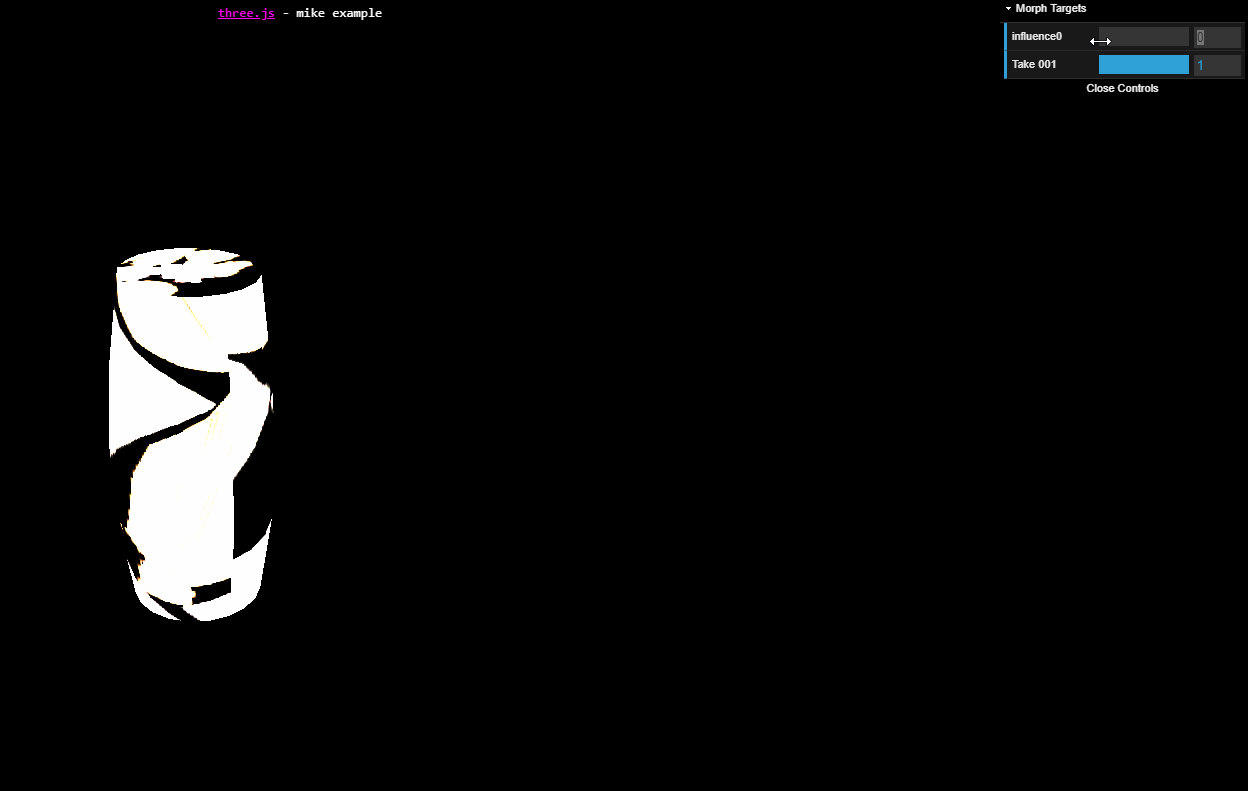Click the blue accent bar beside influence0
Image resolution: width=1248 pixels, height=791 pixels.
1005,37
